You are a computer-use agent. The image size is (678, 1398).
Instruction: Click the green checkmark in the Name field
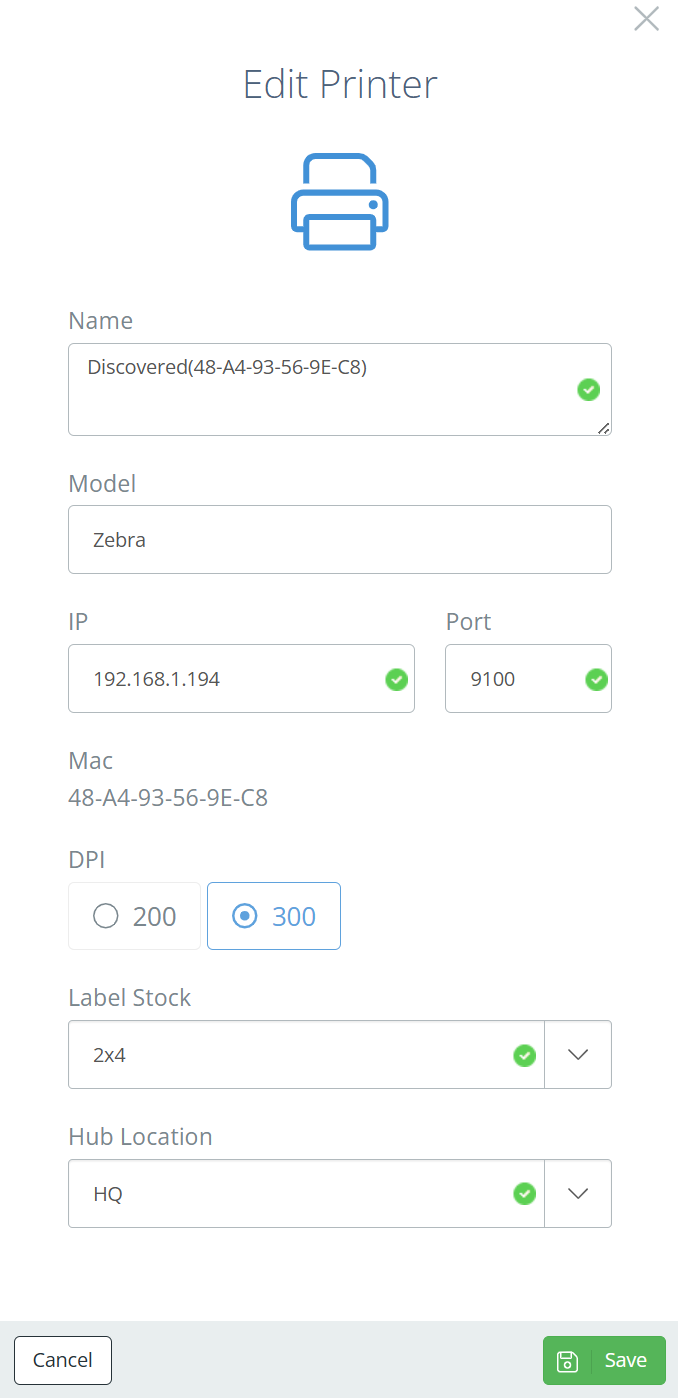(588, 390)
